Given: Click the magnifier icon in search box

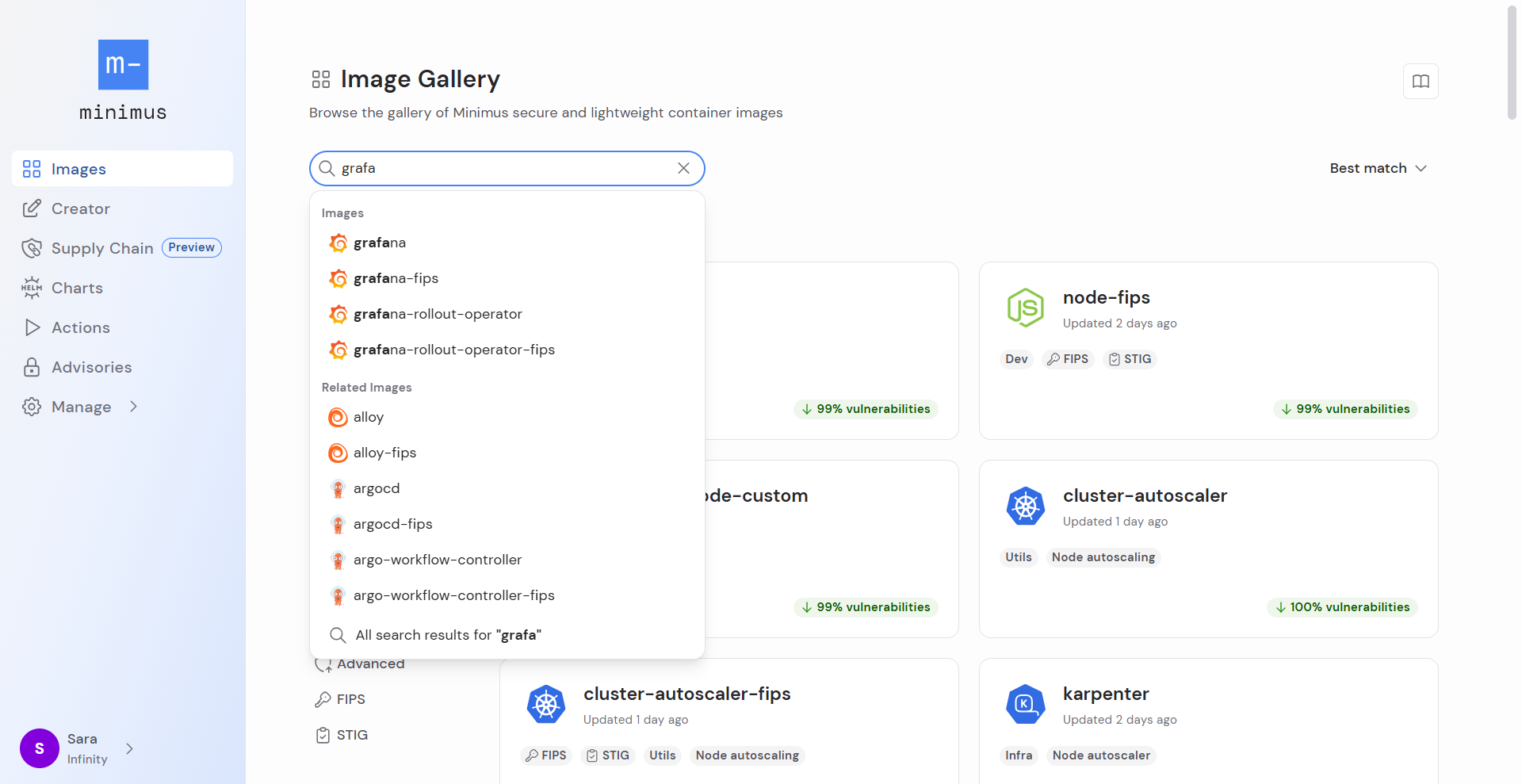Looking at the screenshot, I should coord(327,168).
